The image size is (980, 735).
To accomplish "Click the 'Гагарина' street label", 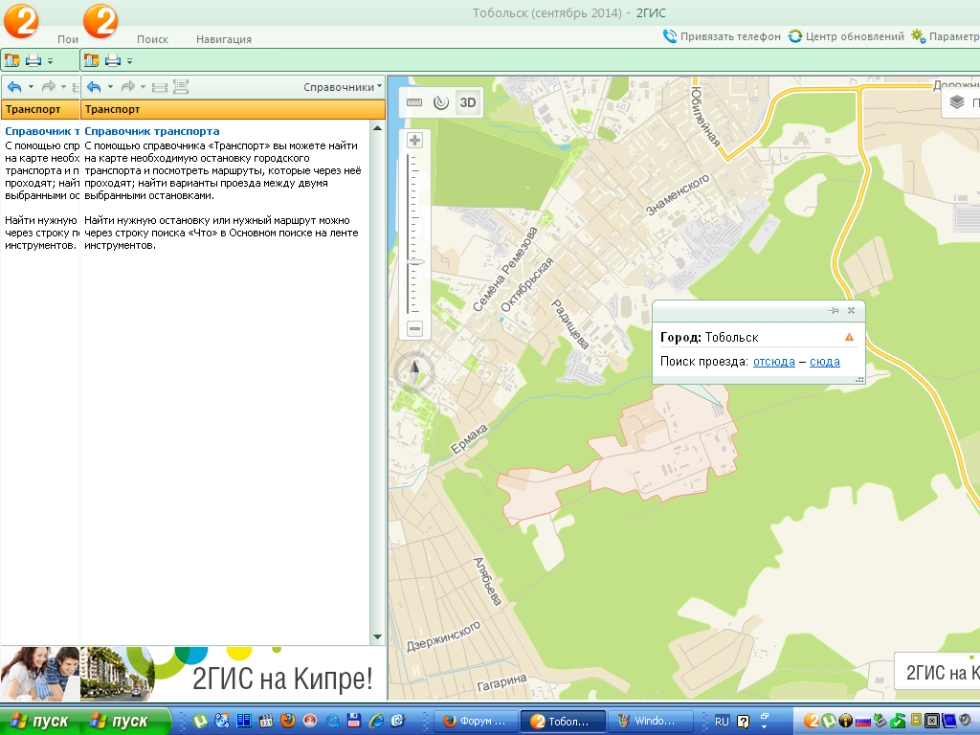I will click(x=502, y=683).
